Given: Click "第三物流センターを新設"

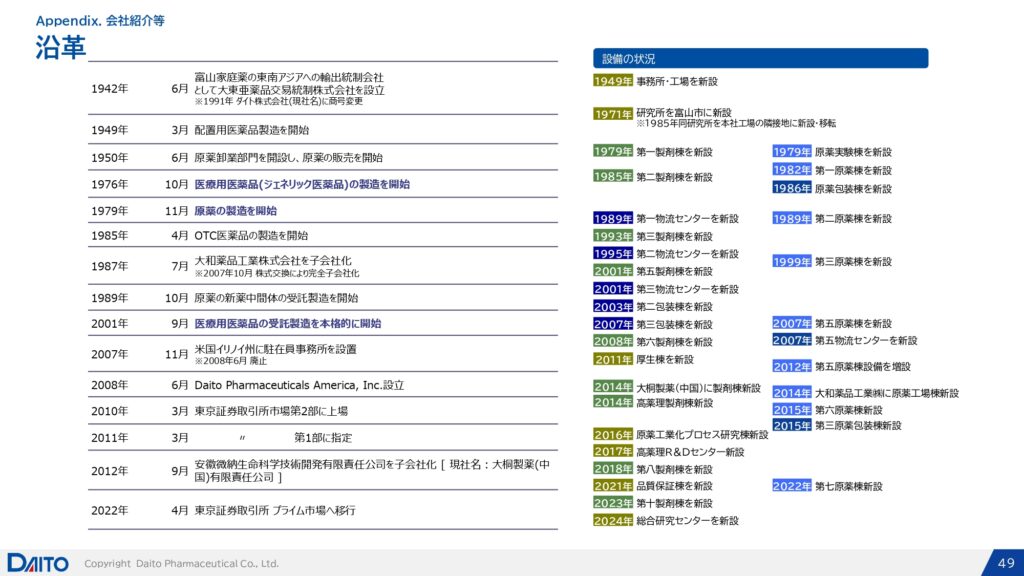Looking at the screenshot, I should pyautogui.click(x=688, y=289).
